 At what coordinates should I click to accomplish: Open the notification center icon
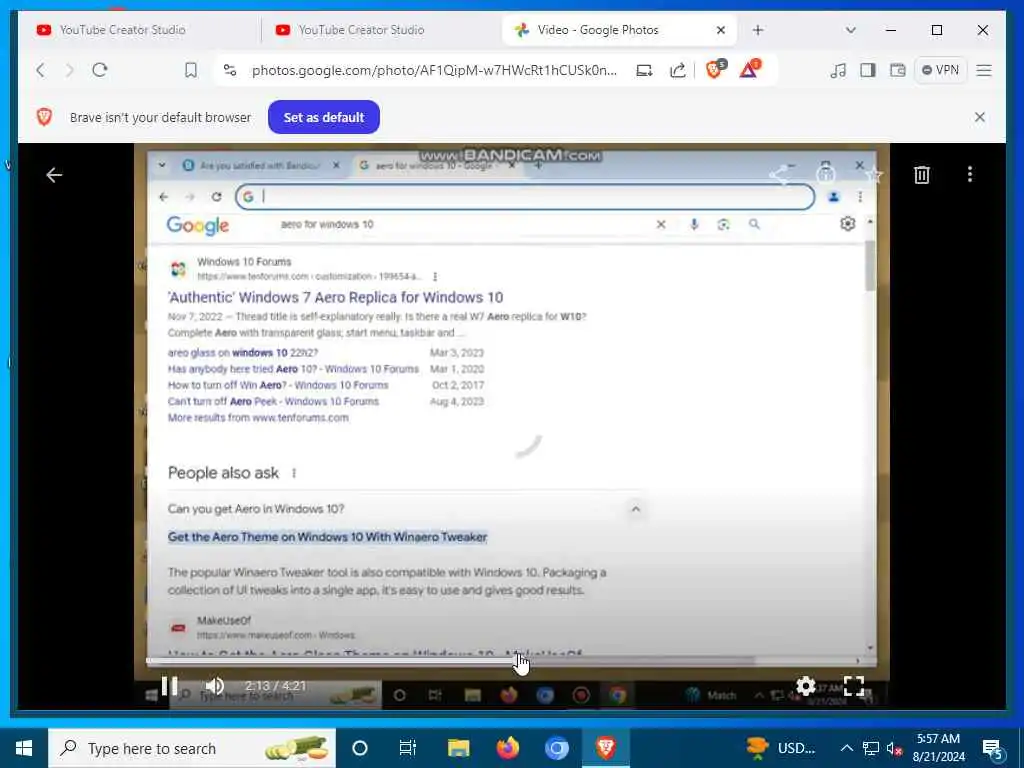point(992,749)
